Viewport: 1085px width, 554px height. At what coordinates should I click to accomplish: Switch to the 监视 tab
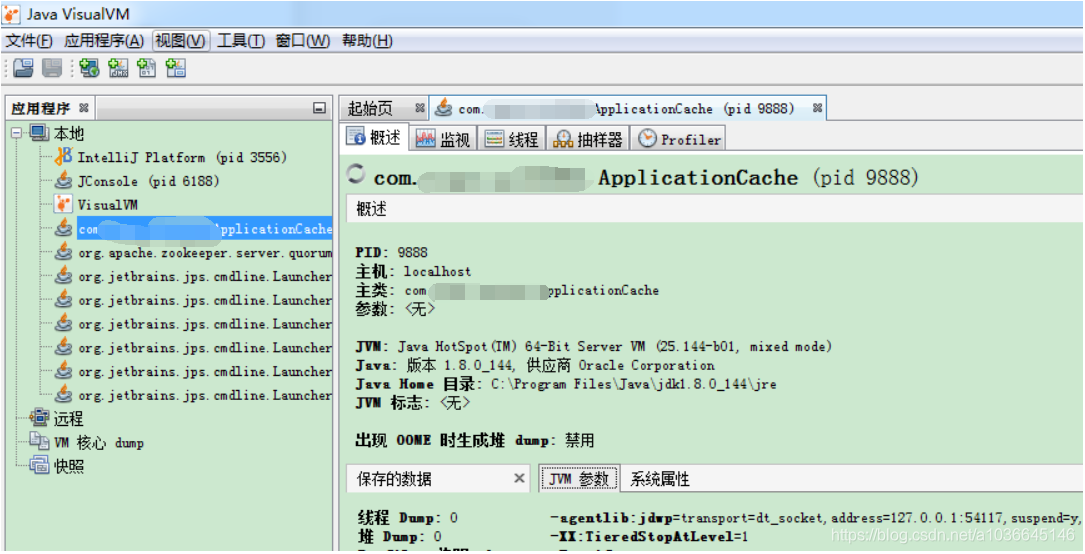(x=443, y=139)
